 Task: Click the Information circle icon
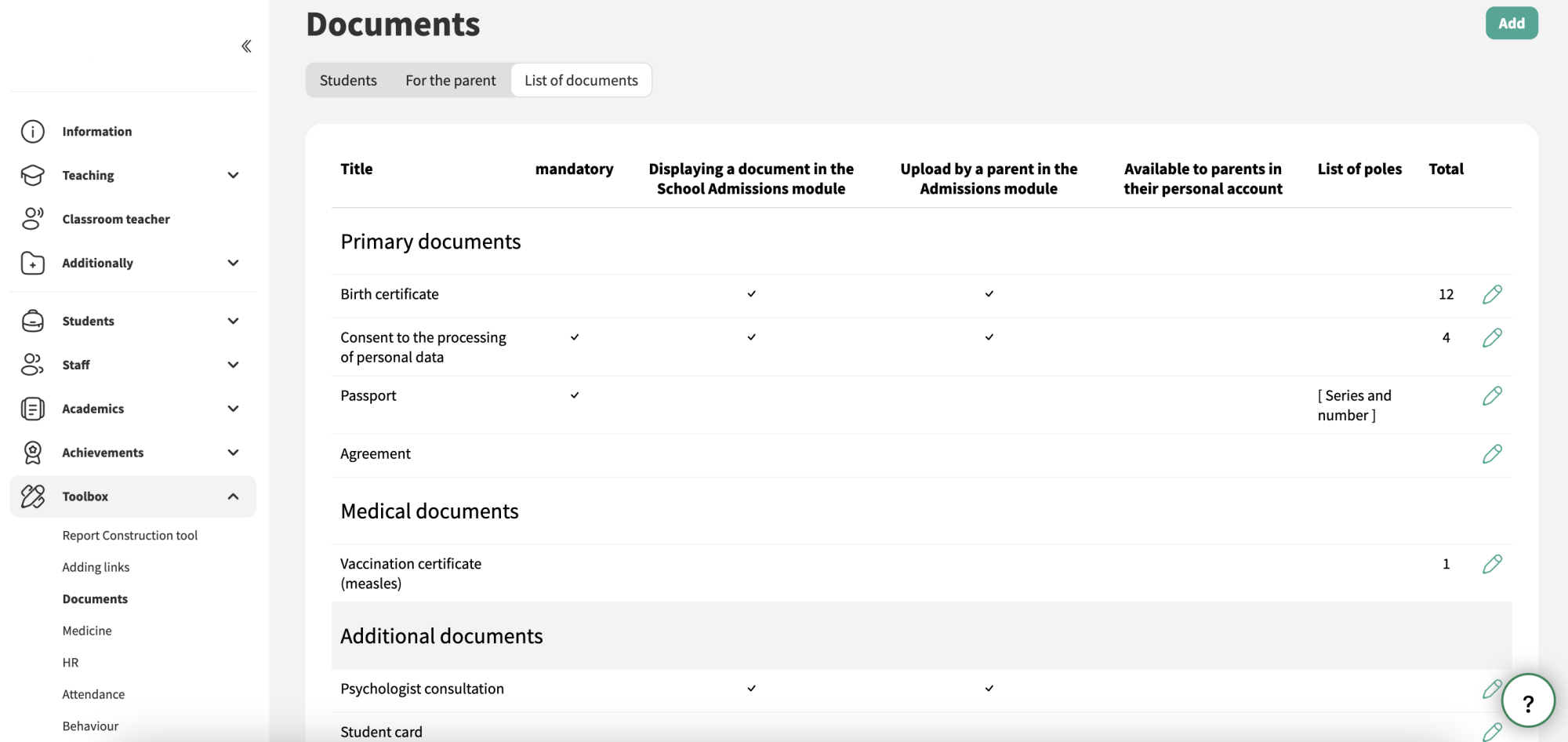pyautogui.click(x=33, y=131)
